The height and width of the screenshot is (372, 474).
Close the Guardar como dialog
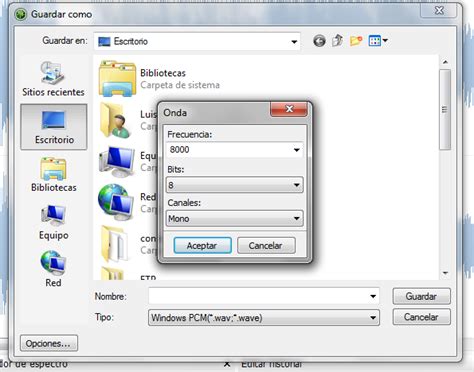[x=439, y=11]
